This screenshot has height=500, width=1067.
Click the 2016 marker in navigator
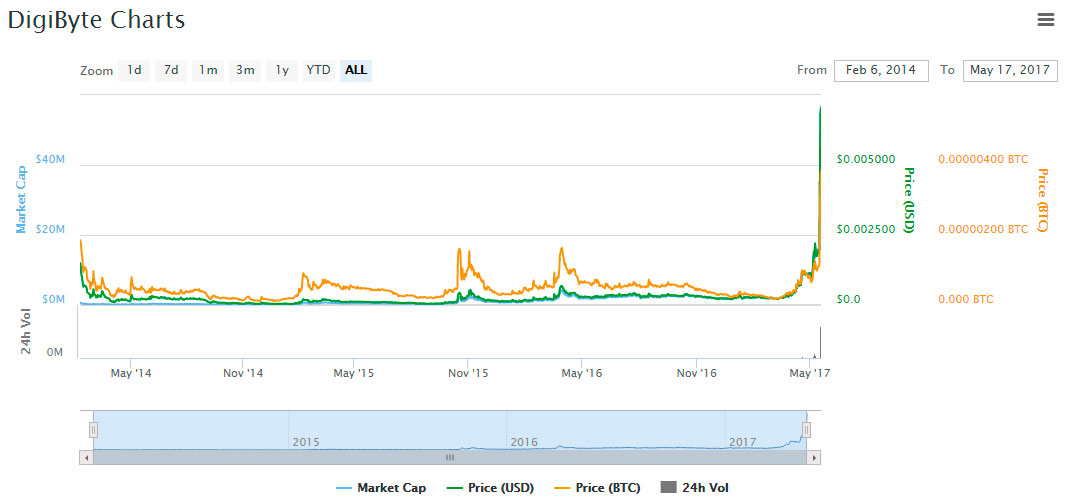pos(524,442)
